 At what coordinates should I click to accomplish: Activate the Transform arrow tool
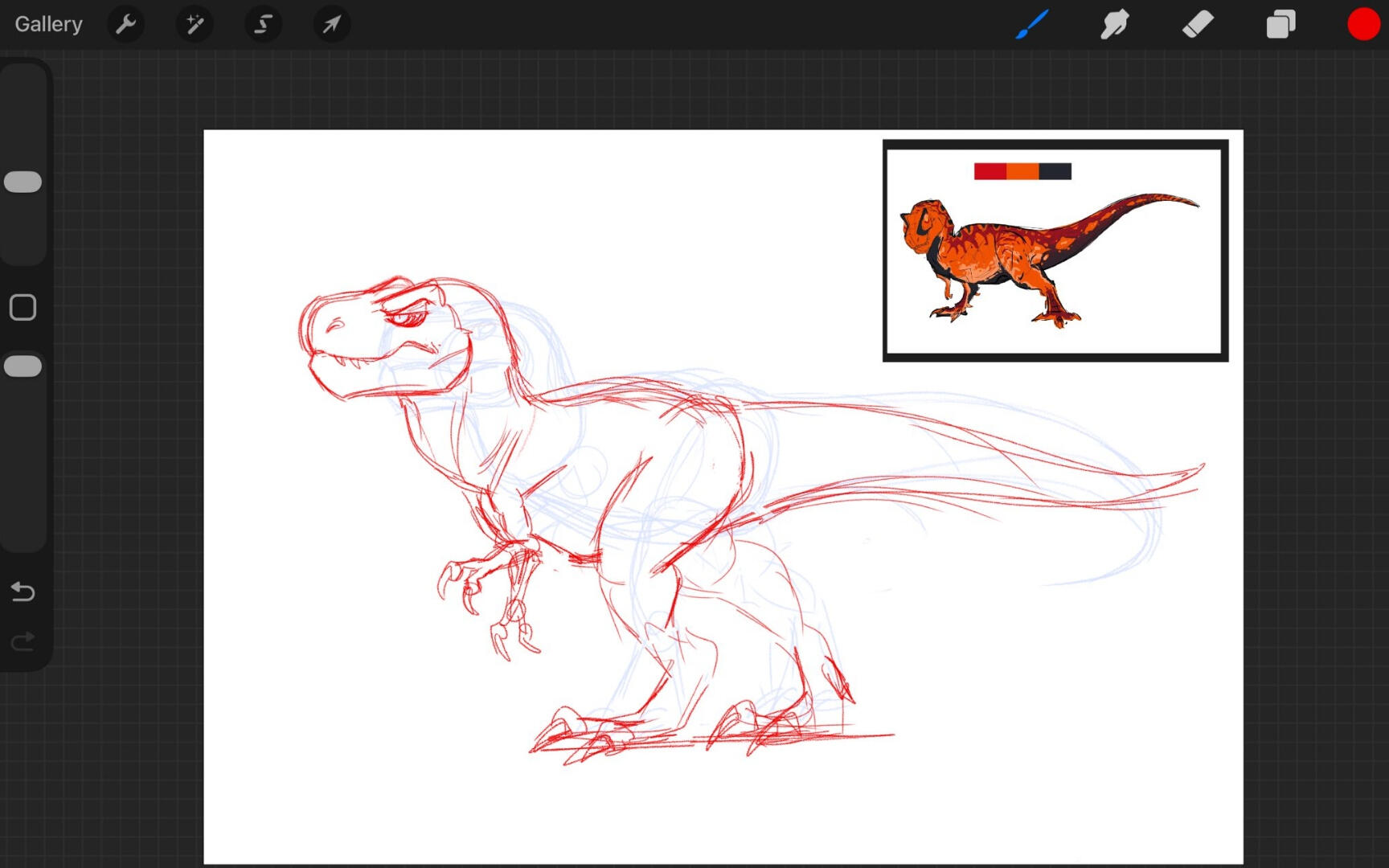point(331,24)
